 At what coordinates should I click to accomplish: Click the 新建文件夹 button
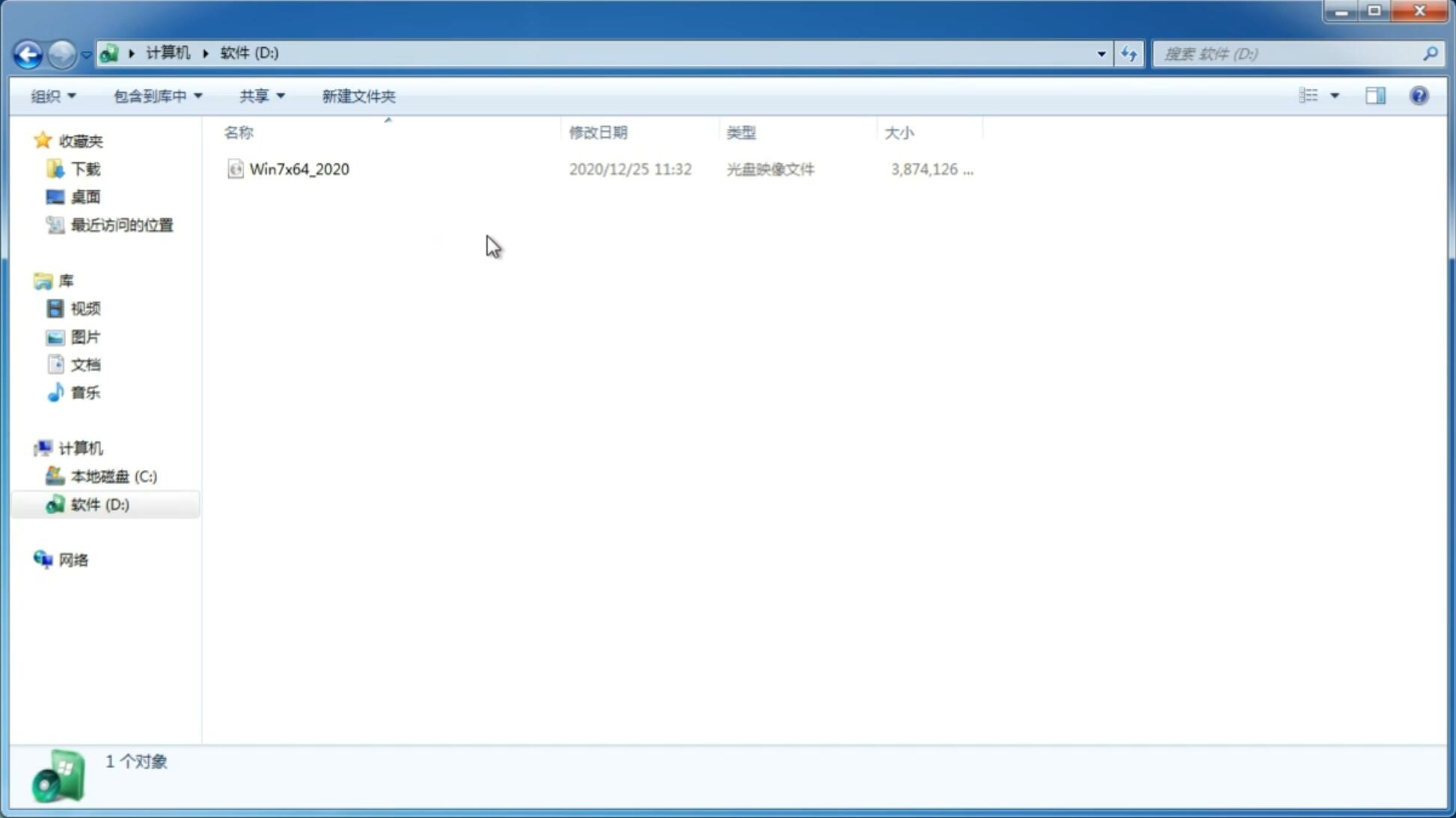(x=358, y=95)
